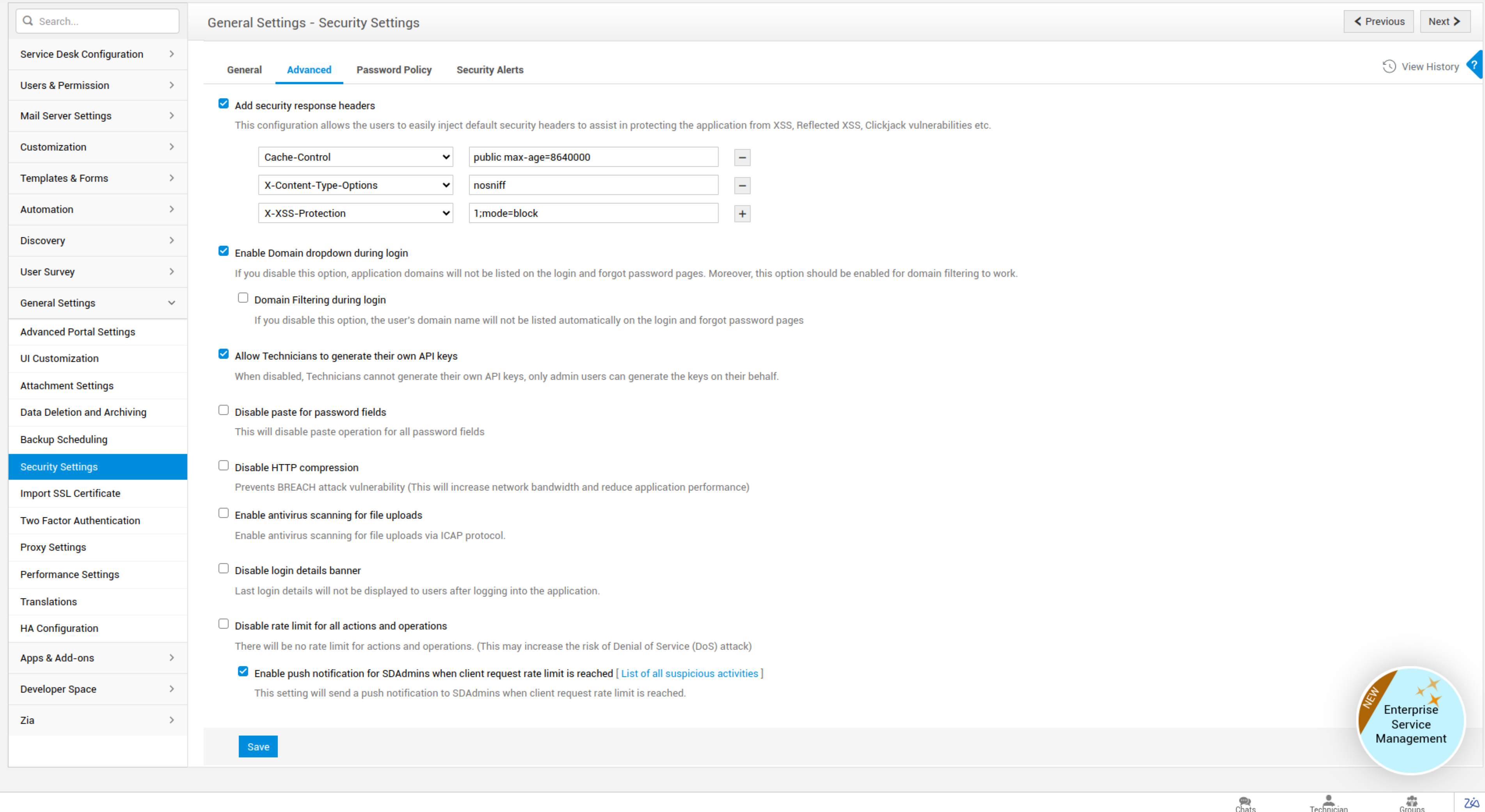Uncheck Add security response headers

click(224, 103)
